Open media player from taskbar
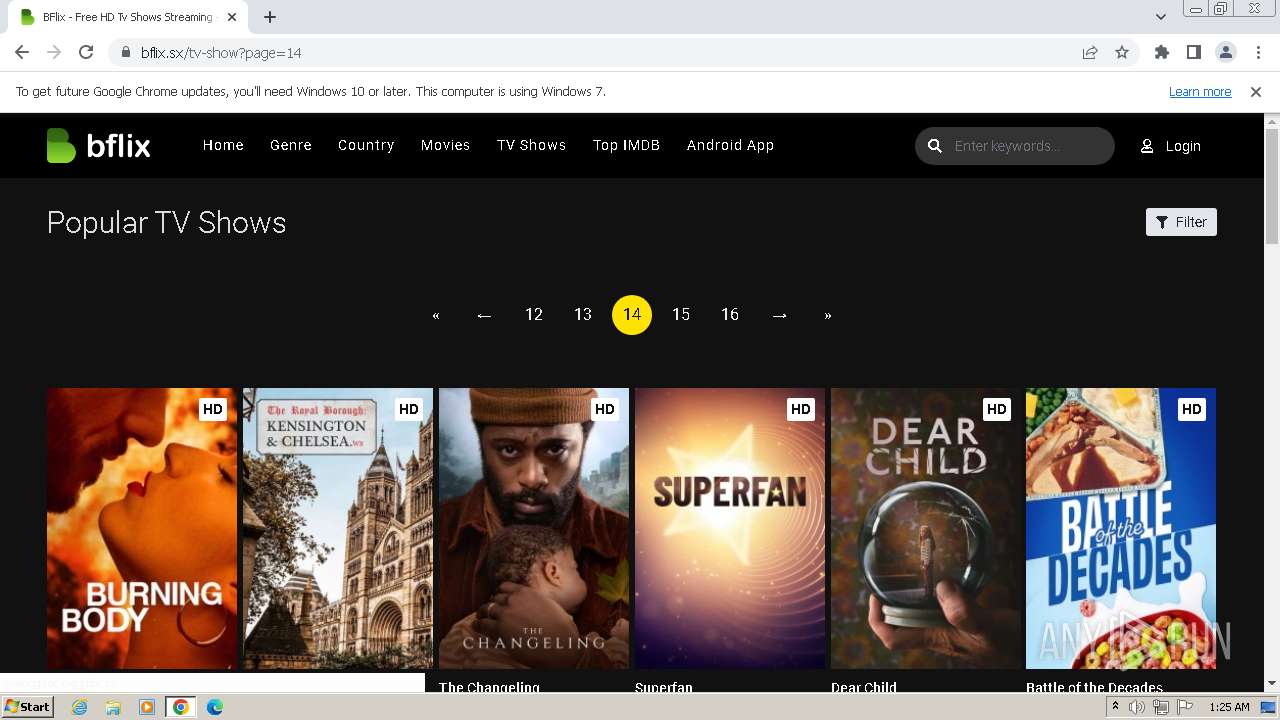The width and height of the screenshot is (1280, 720). tap(147, 707)
